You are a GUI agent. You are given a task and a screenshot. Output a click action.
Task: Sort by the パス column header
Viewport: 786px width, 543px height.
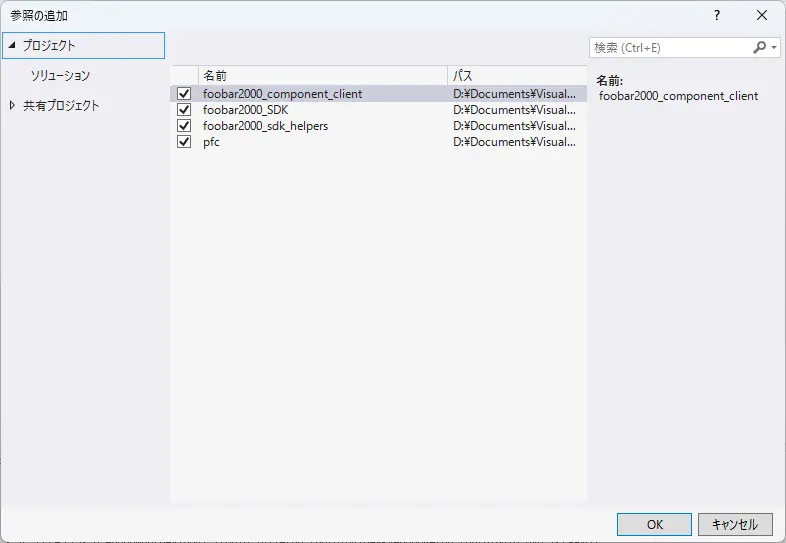coord(517,76)
